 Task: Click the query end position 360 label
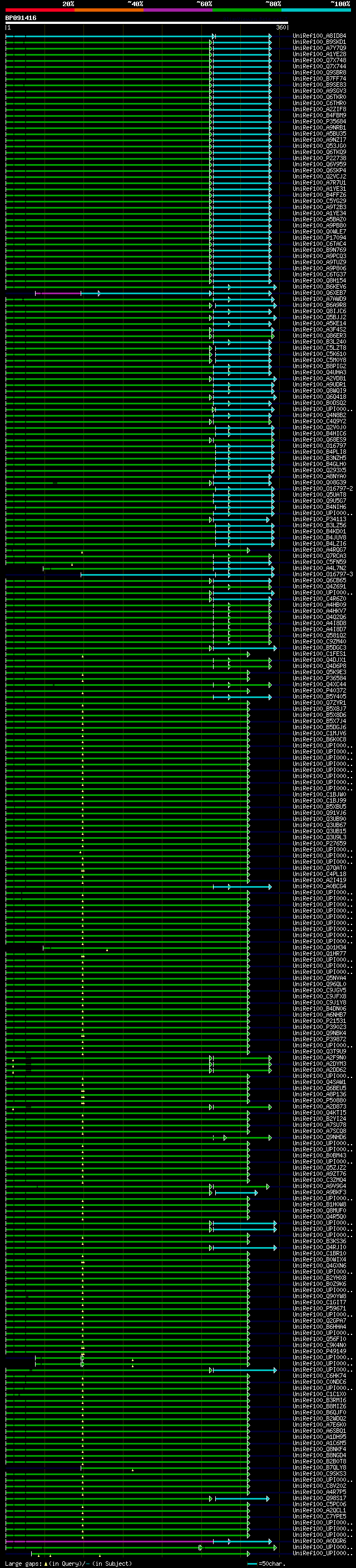[281, 27]
